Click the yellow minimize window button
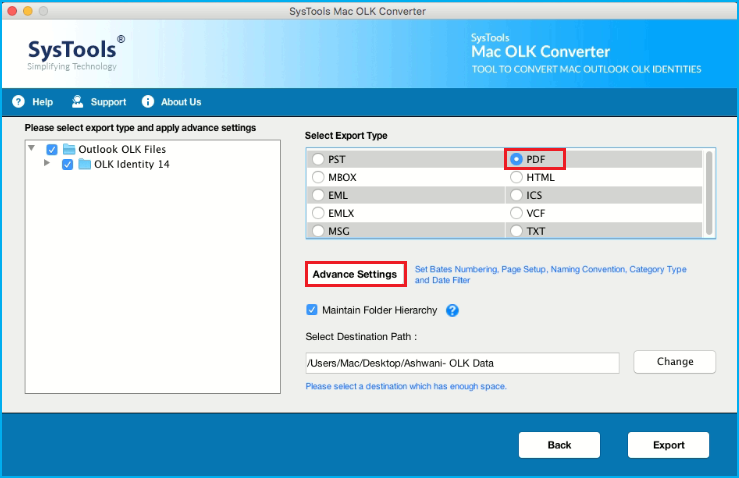 [28, 11]
